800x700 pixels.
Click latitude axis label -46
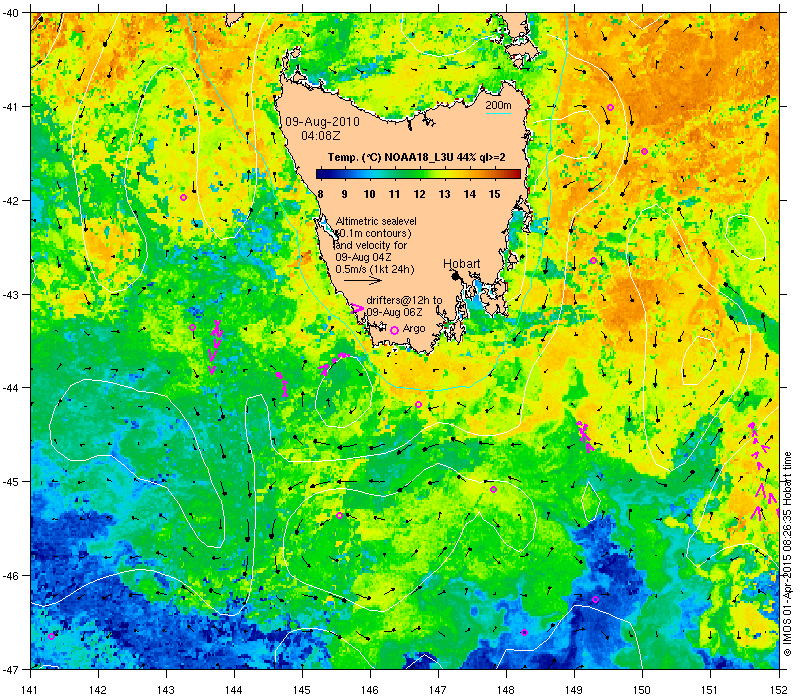tap(10, 576)
